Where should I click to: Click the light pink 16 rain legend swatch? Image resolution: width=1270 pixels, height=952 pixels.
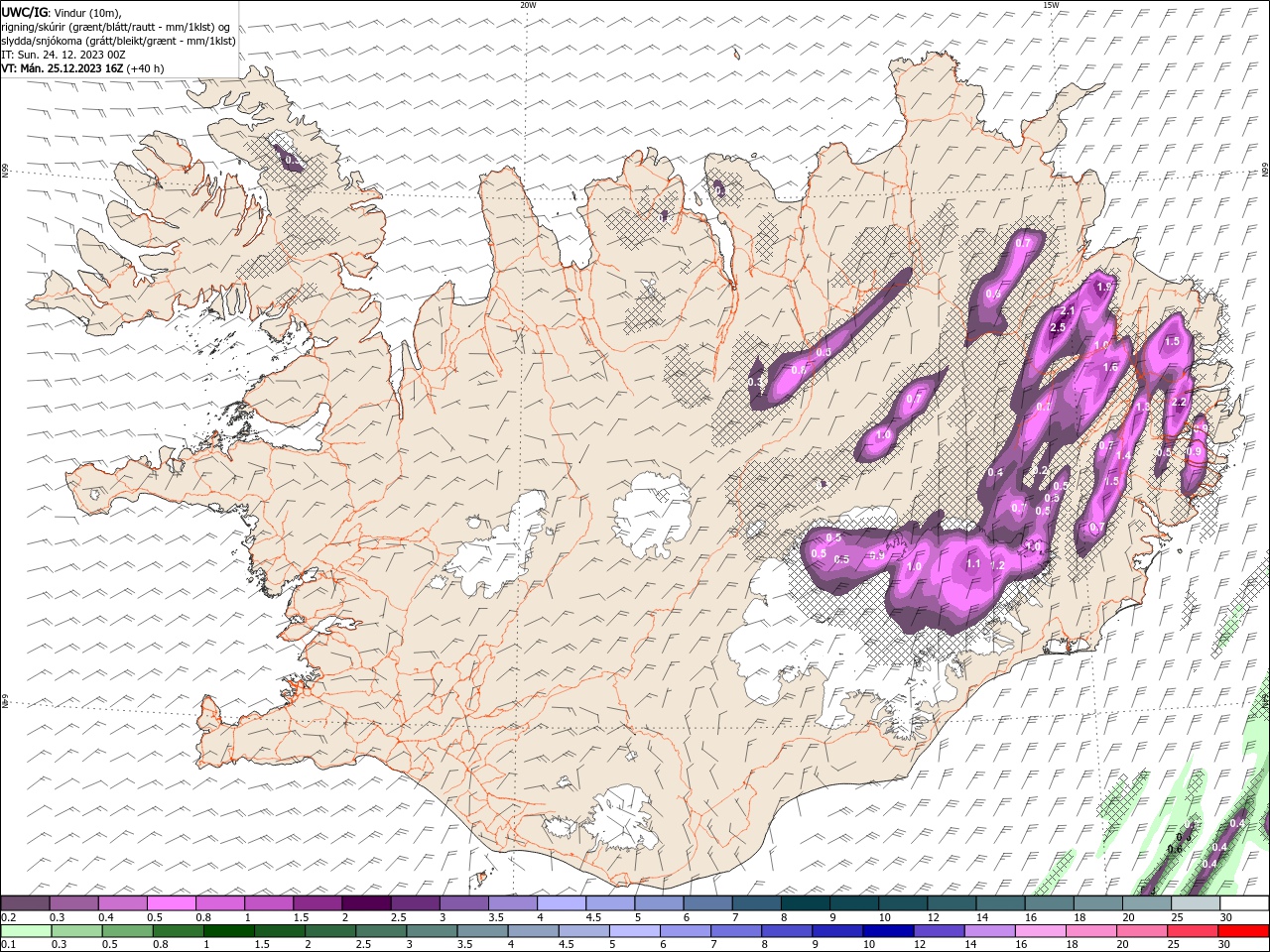pos(1039,931)
